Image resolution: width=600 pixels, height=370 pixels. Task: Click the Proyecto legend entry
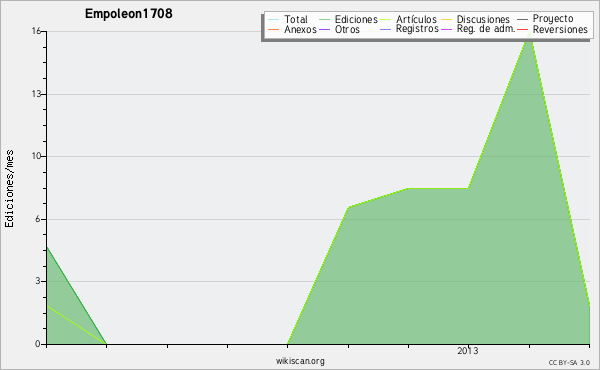545,18
